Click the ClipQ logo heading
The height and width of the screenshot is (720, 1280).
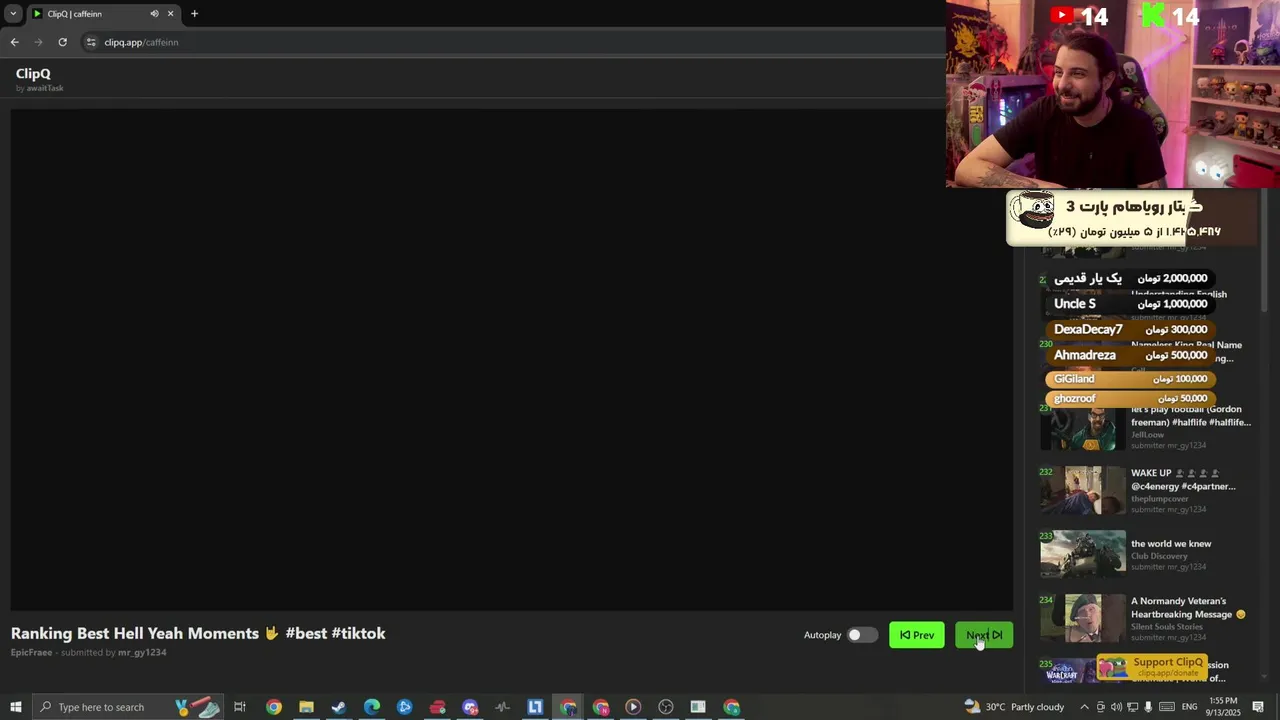(x=33, y=74)
